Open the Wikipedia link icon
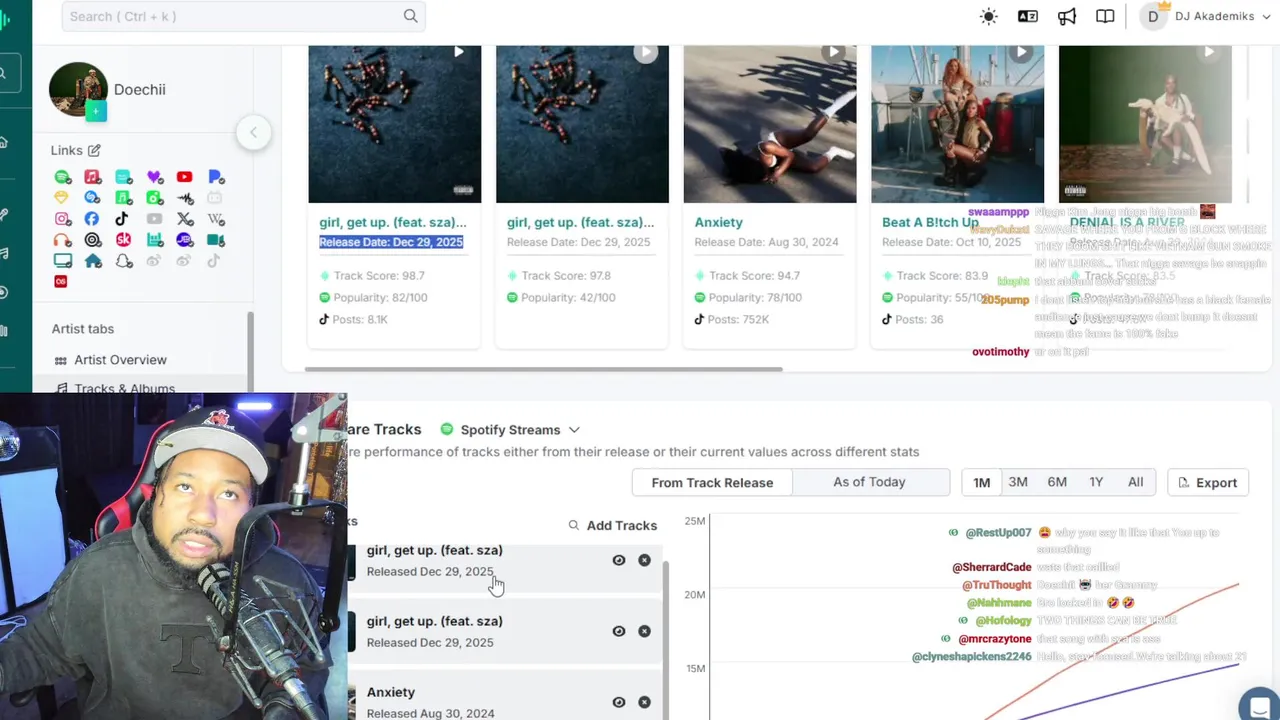The image size is (1280, 720). click(x=215, y=219)
